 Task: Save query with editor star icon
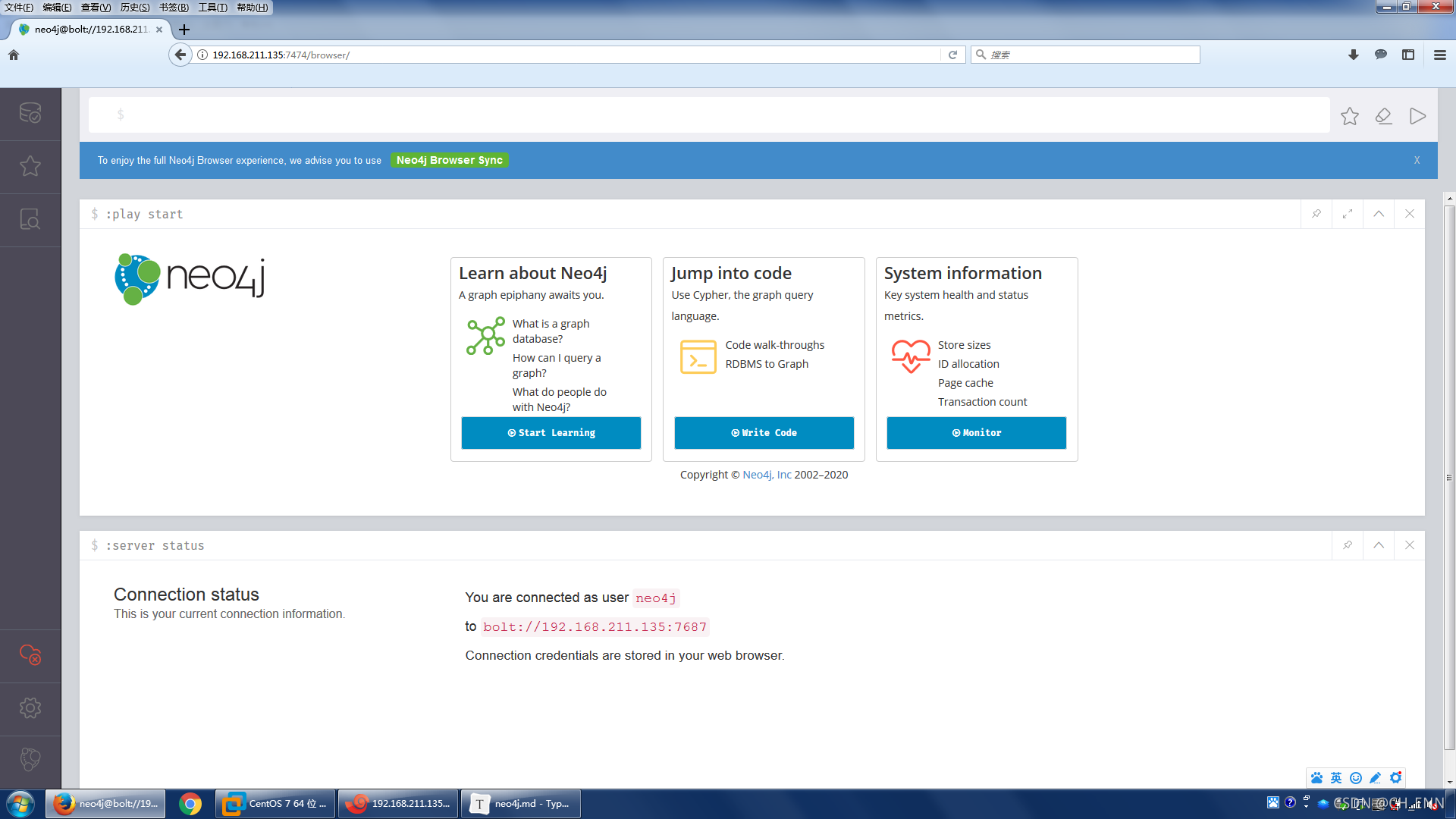(x=1350, y=116)
